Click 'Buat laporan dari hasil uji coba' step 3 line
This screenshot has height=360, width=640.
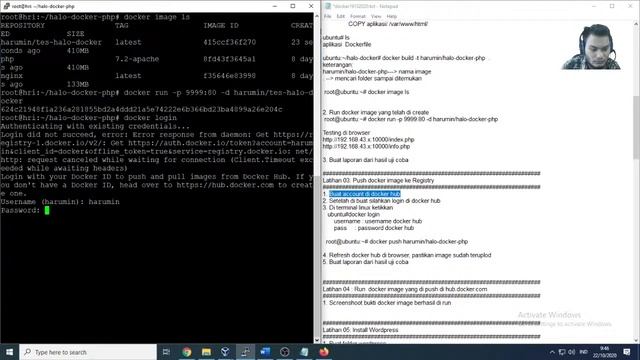pos(366,160)
